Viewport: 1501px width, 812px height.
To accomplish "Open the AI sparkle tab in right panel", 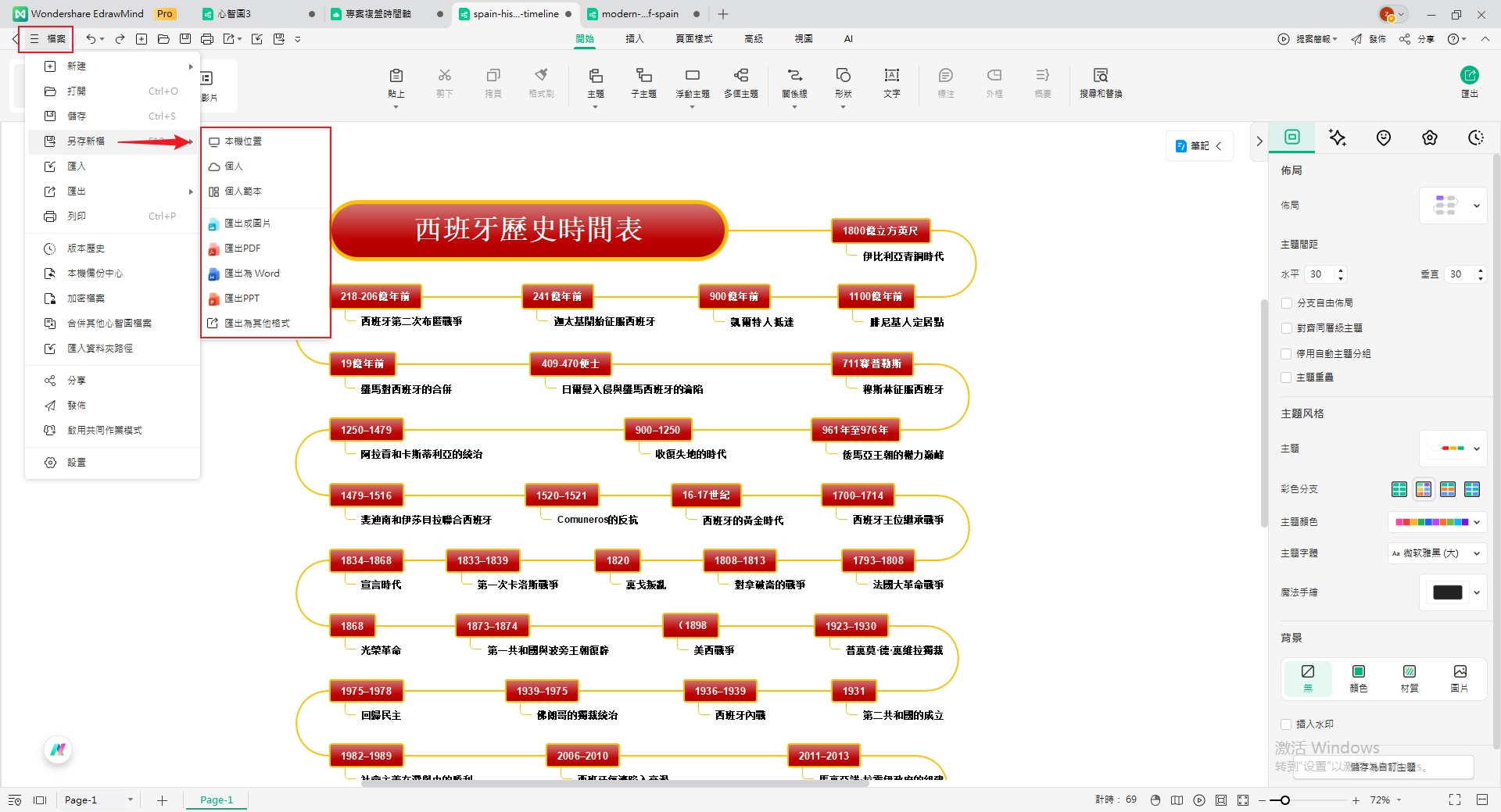I will coord(1337,138).
